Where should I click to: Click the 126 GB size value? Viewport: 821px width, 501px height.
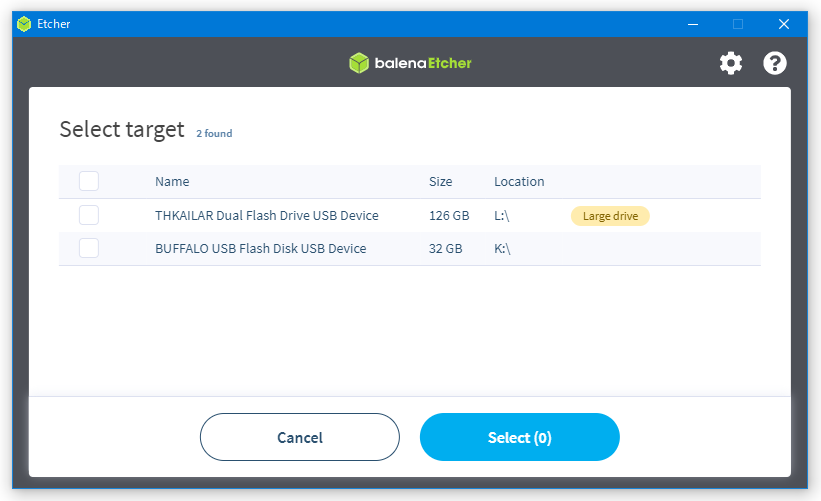(x=449, y=216)
